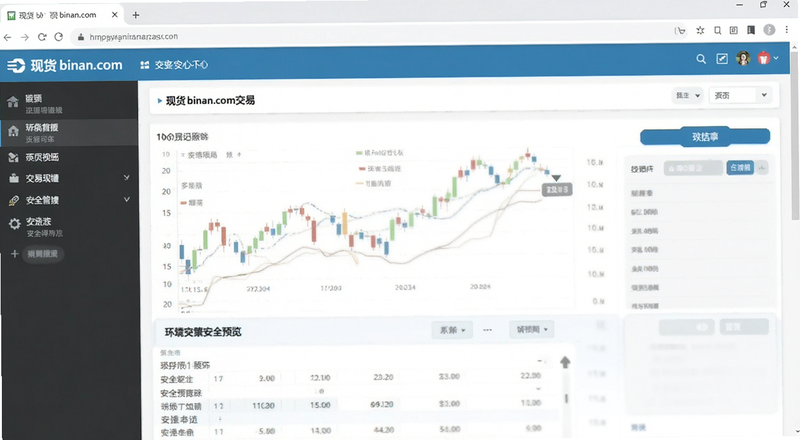The image size is (800, 440).
Task: Open the user photo avatar in header
Action: 743,58
